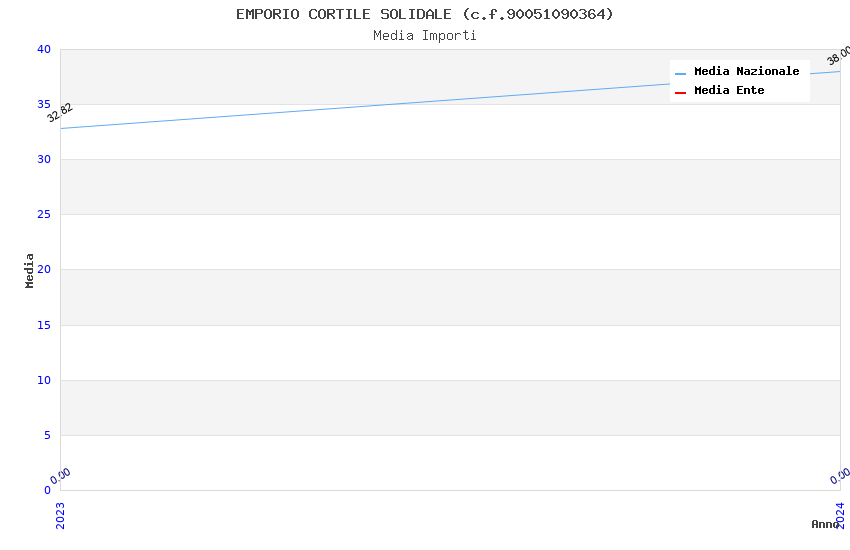Click the 2024 x-axis label
This screenshot has width=850, height=550.
click(840, 515)
